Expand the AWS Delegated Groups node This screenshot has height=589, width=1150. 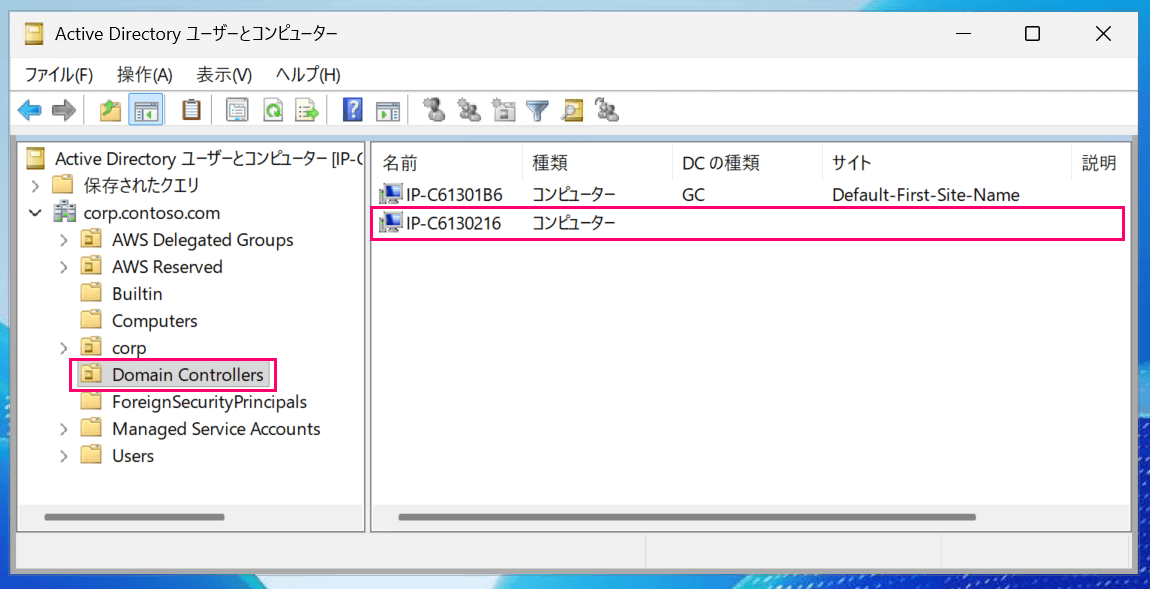click(64, 240)
